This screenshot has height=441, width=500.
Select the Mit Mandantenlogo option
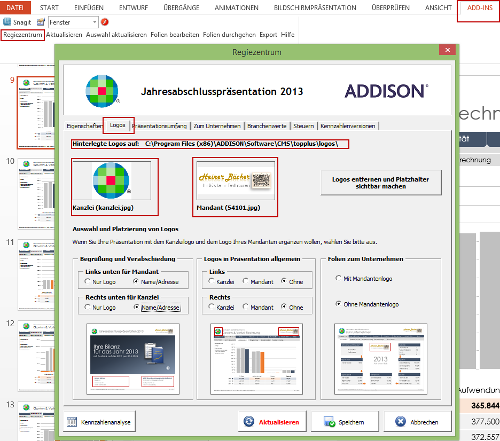pos(338,278)
